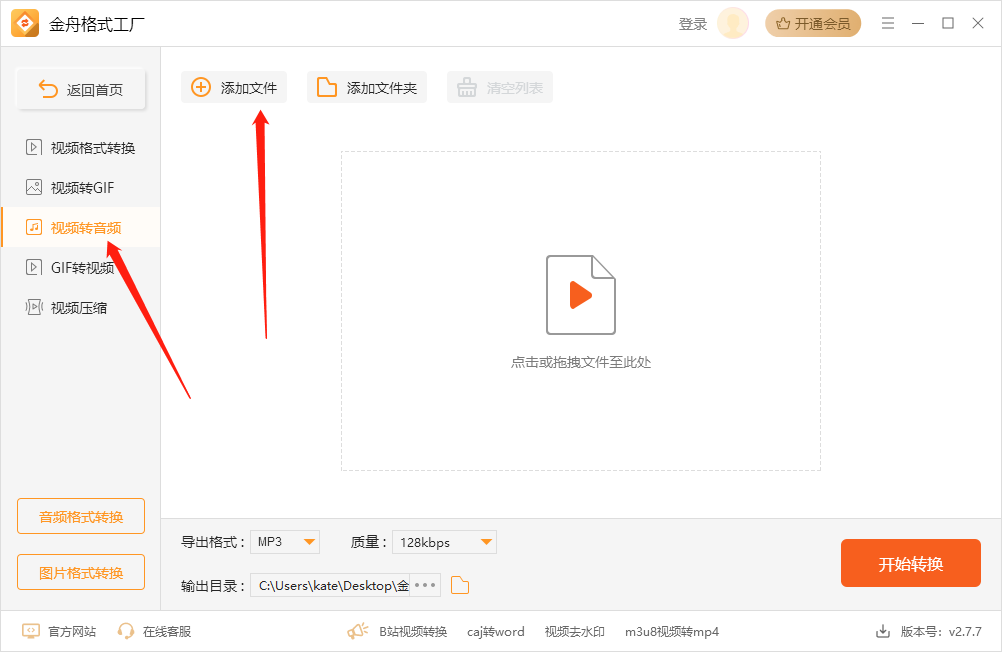Return home via 返回首页 button
This screenshot has height=652, width=1002.
pos(81,89)
